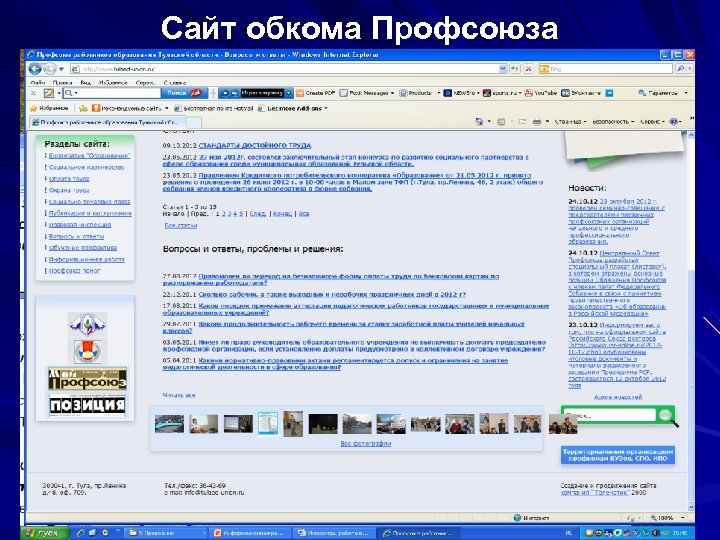Image resolution: width=720 pixels, height=540 pixels.
Task: Expand the Безопасность dropdown
Action: 613,122
